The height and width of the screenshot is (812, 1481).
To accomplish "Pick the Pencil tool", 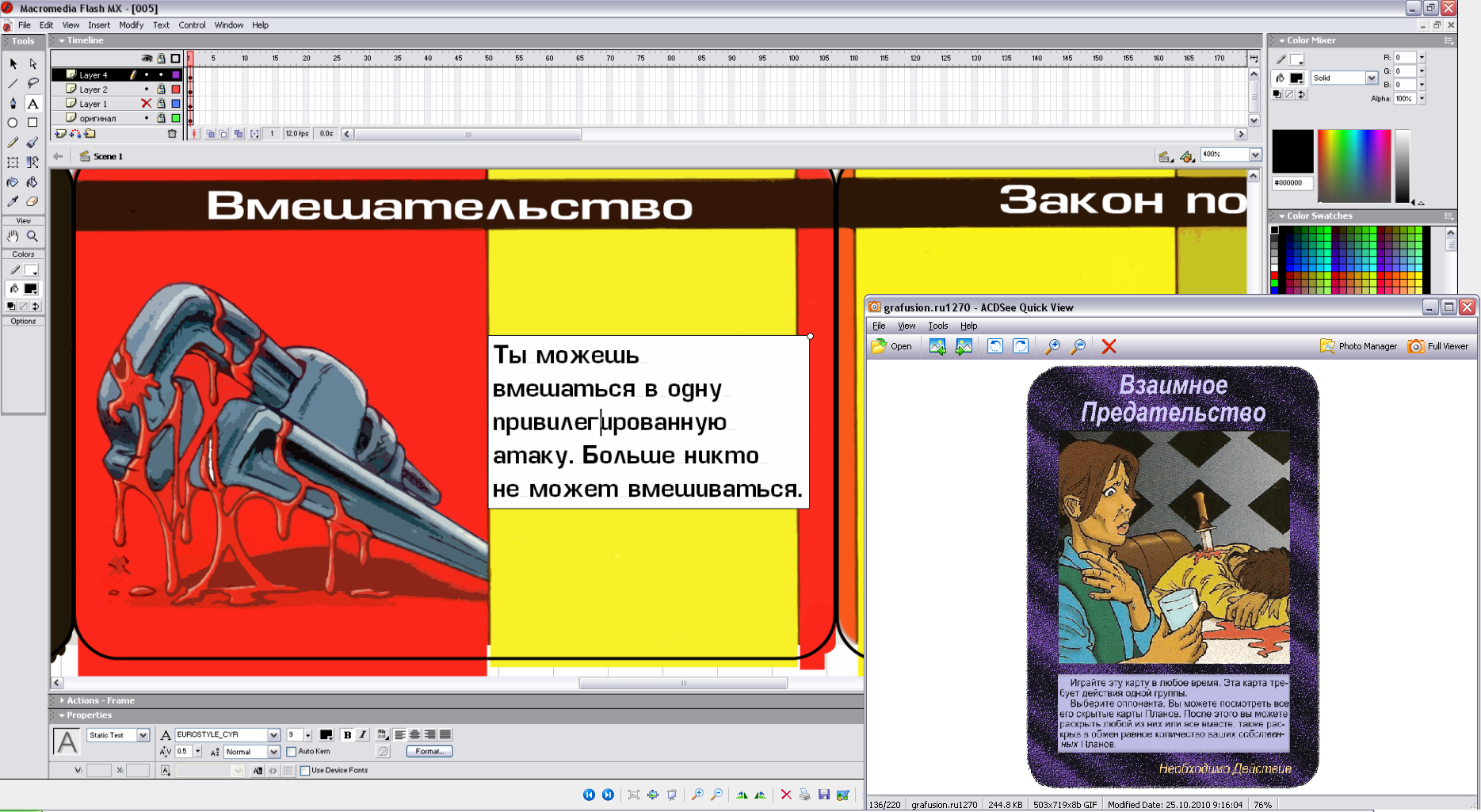I will [x=13, y=143].
